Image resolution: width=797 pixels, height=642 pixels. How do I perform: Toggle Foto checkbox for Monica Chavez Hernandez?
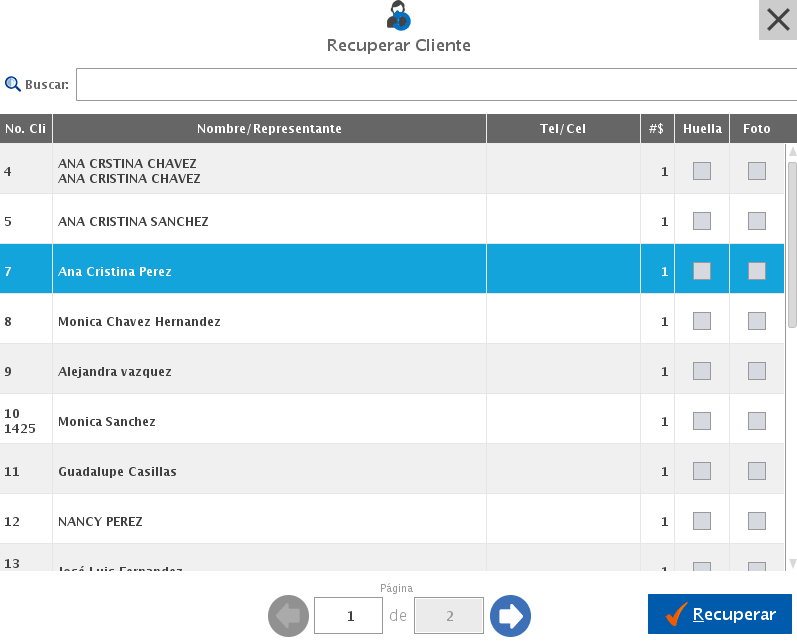[x=757, y=321]
